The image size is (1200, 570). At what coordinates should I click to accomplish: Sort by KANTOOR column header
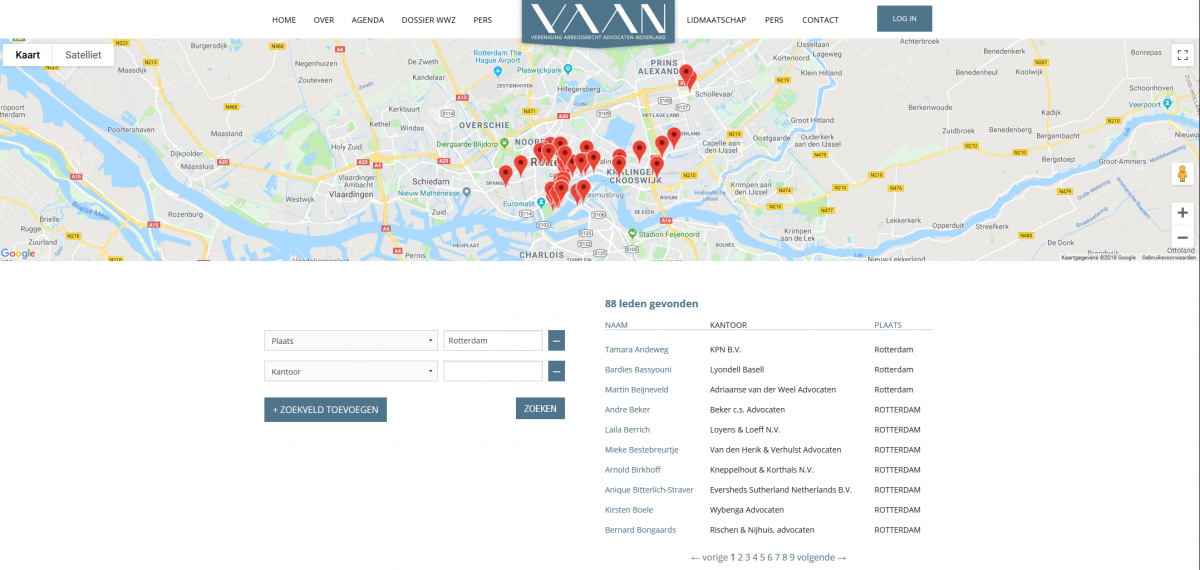click(728, 325)
